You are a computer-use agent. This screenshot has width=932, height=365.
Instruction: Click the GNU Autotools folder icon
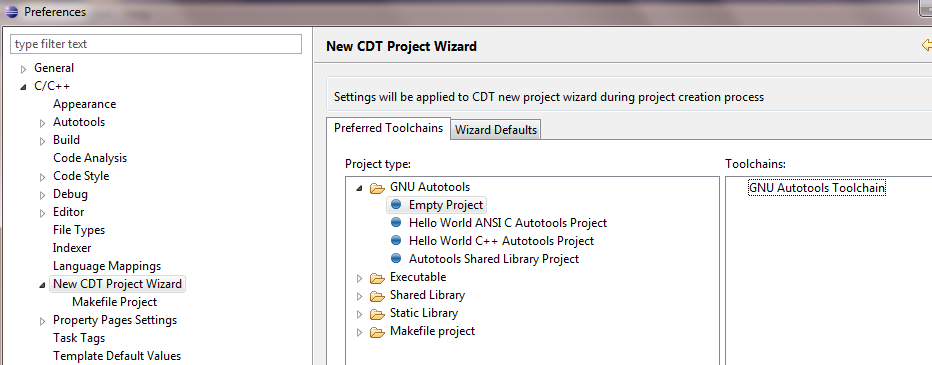coord(377,188)
